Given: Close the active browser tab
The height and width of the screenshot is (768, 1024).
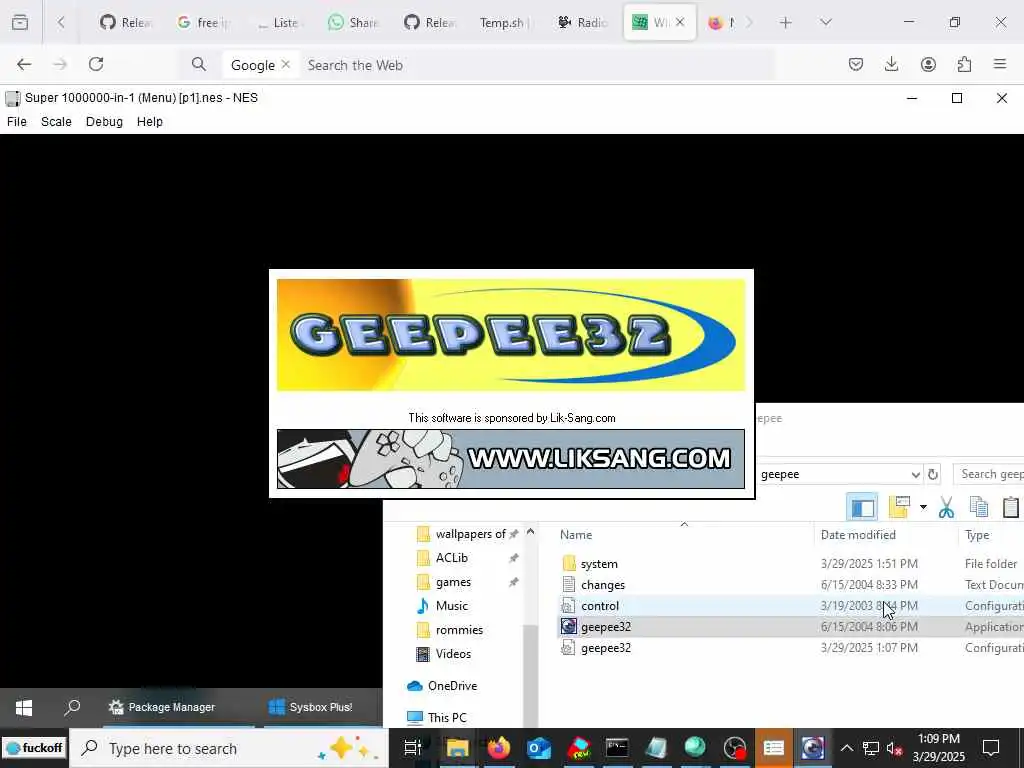Looking at the screenshot, I should pos(680,22).
